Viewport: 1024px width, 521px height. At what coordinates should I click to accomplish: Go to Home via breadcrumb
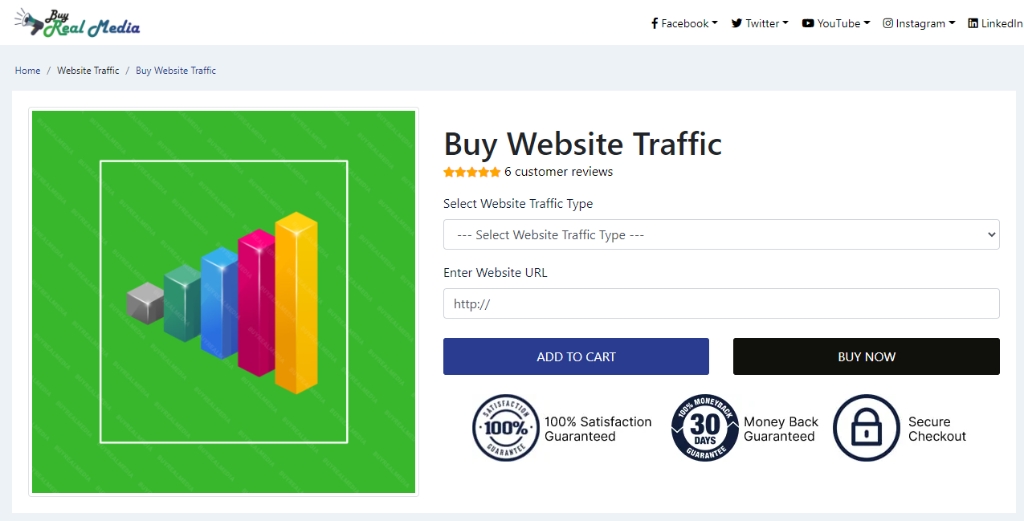pos(28,71)
